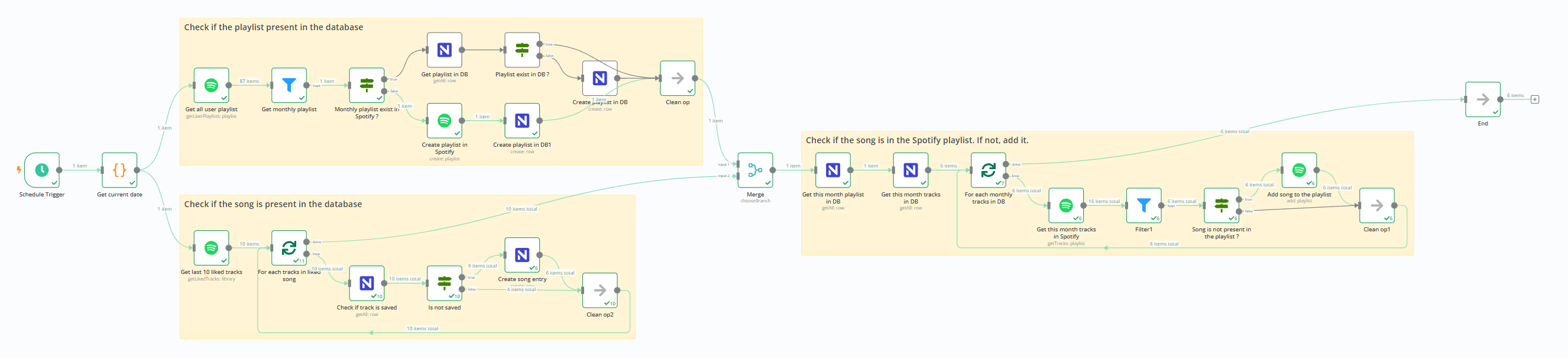
Task: Select the Get playlist in DB node
Action: coord(445,50)
